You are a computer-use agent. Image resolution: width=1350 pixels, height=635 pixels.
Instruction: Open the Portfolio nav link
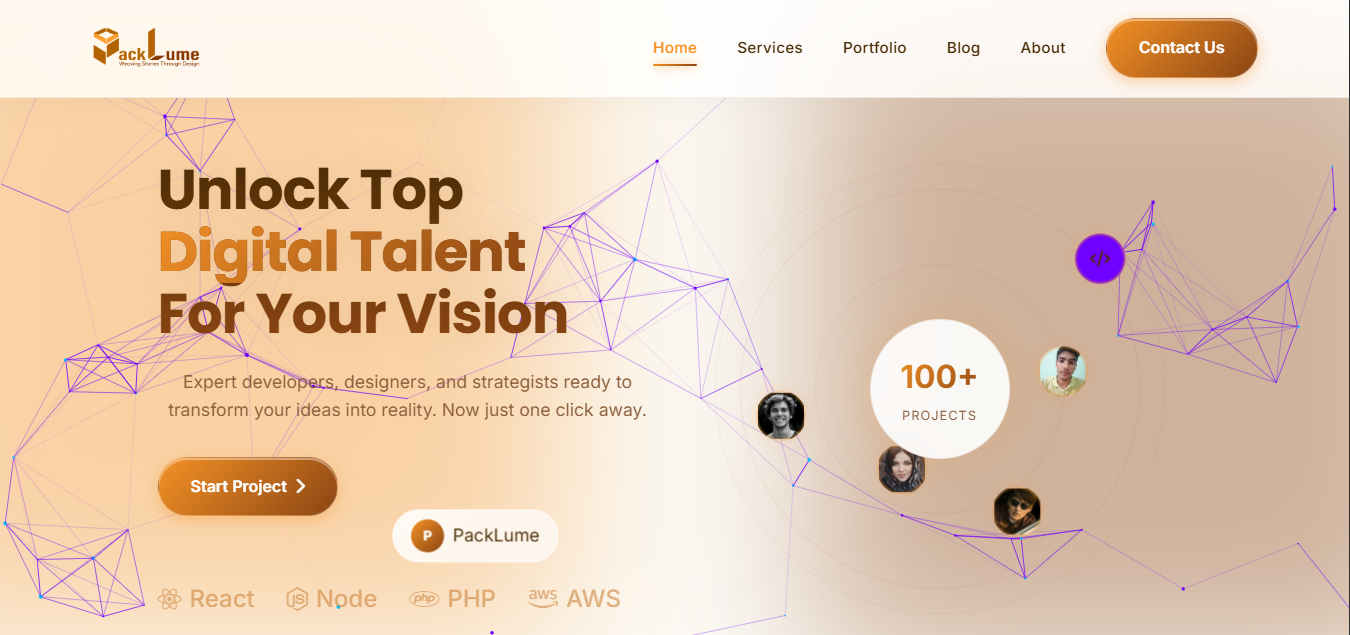875,48
